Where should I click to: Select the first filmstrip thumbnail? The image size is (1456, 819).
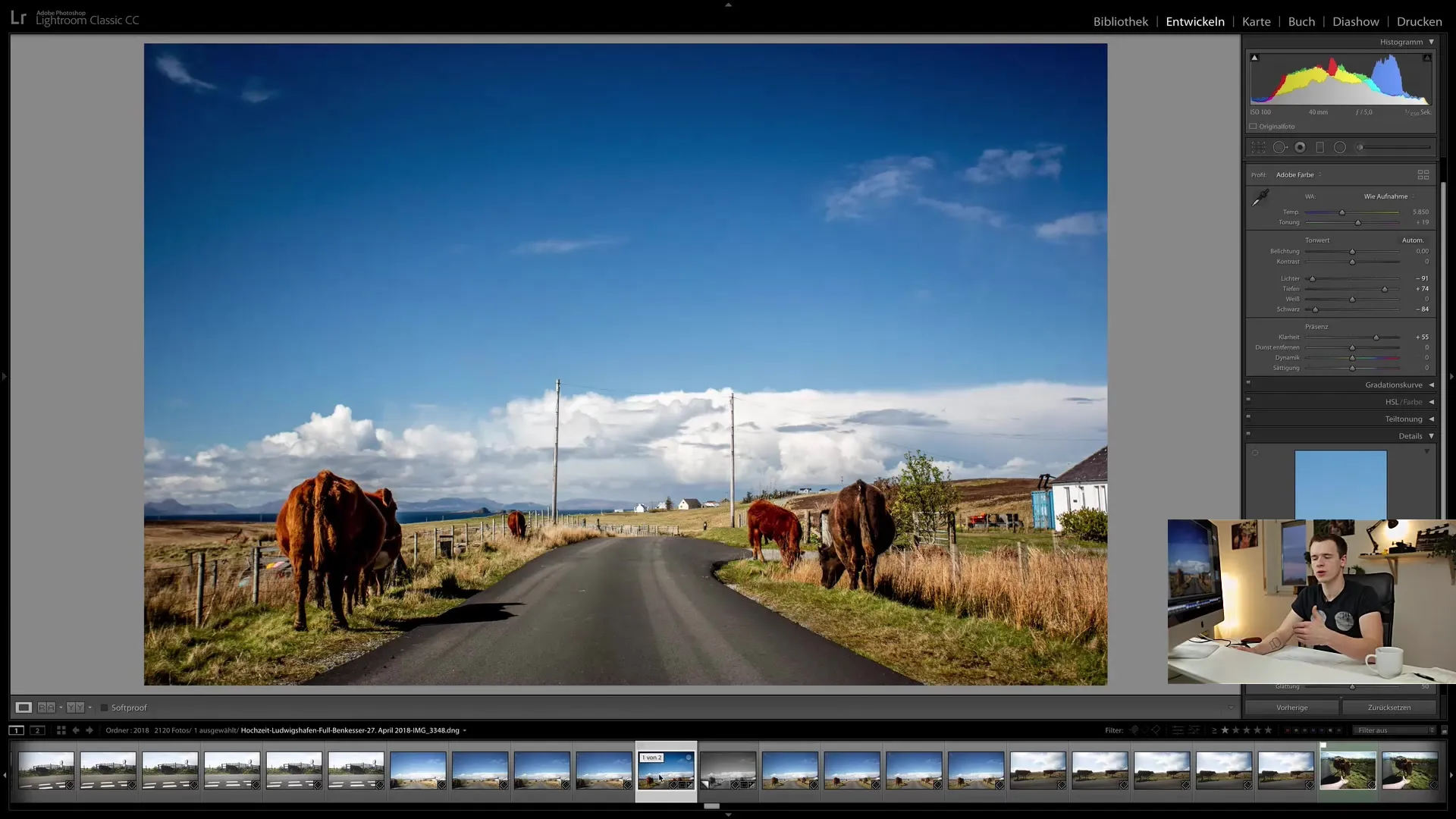pos(46,770)
